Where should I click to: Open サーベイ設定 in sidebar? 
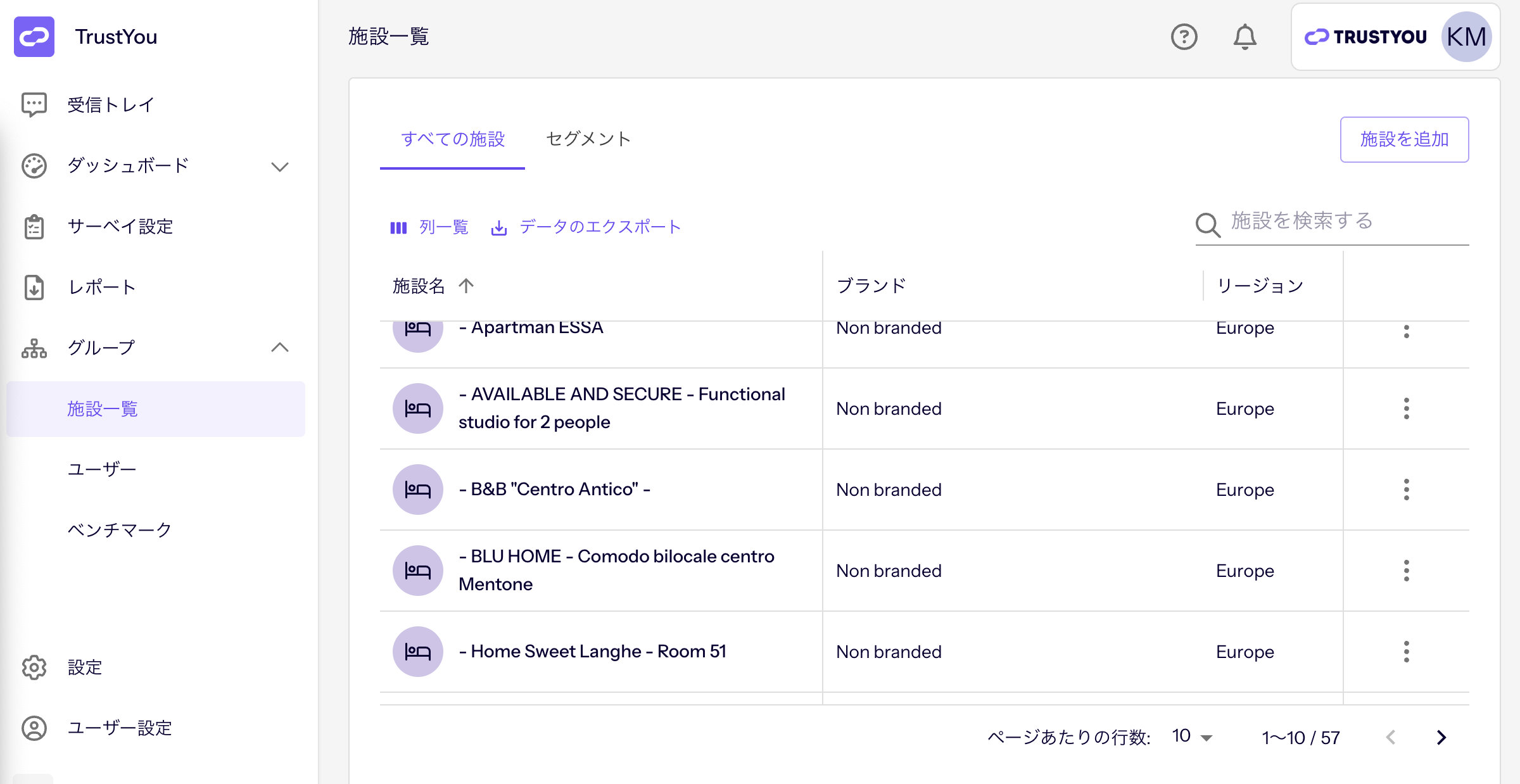coord(120,227)
